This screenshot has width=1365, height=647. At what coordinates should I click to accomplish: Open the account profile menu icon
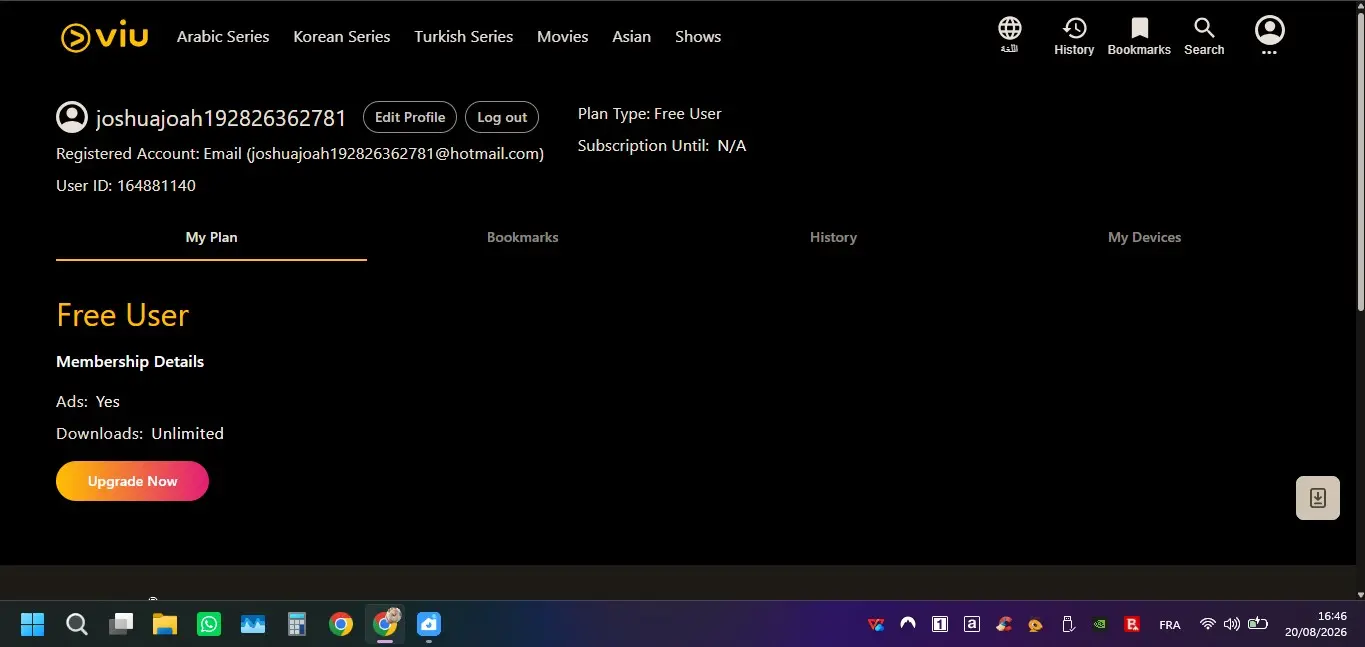coord(1269,35)
